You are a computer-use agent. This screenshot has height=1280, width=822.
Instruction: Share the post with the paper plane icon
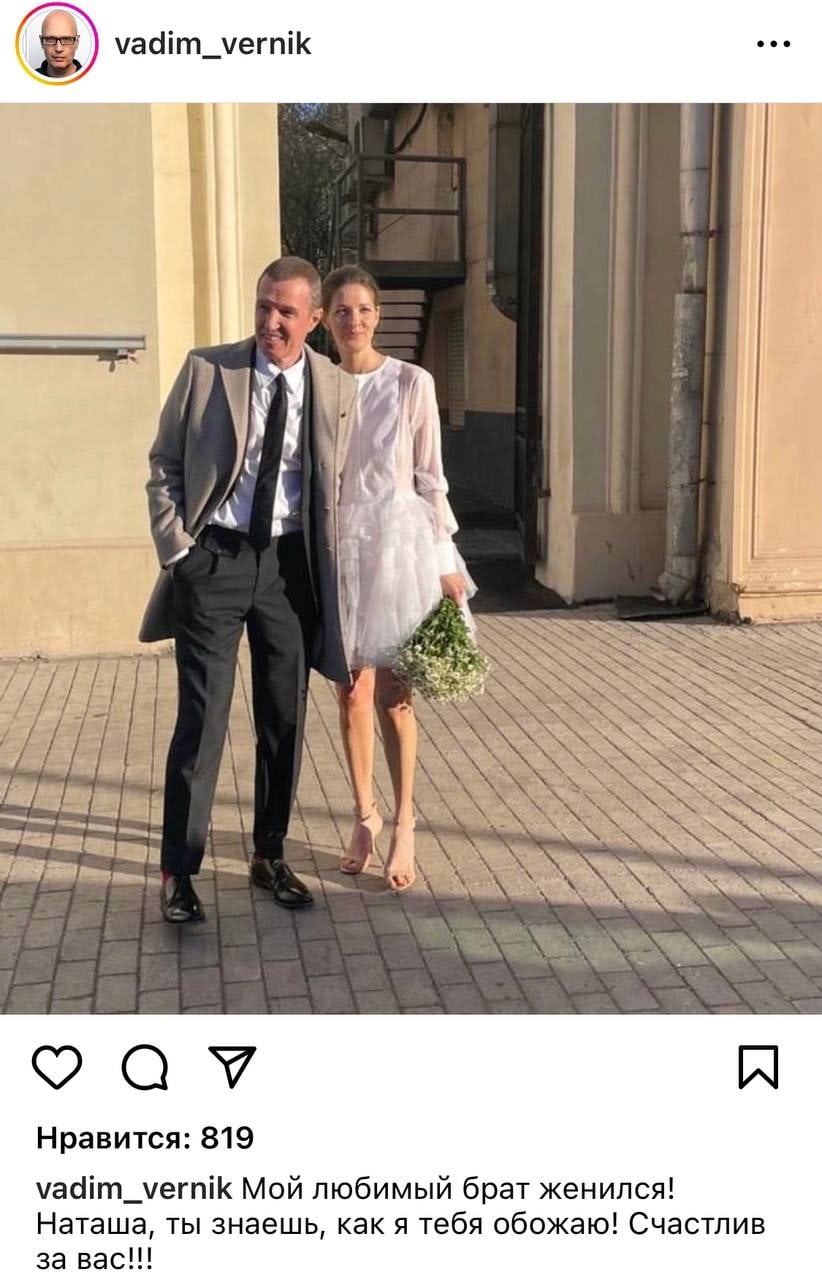(232, 1066)
